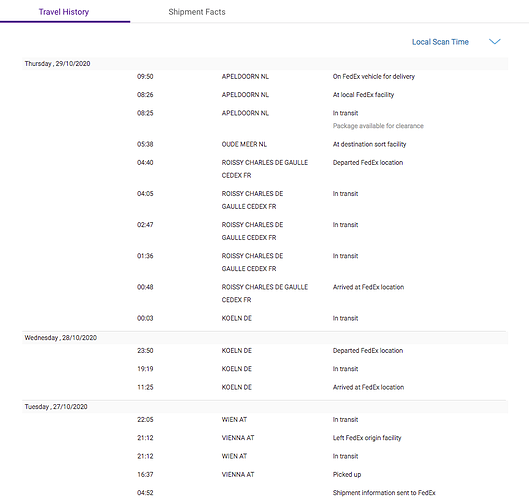Click the 04:52 time entry
Viewport: 529px width, 500px height.
tap(145, 493)
